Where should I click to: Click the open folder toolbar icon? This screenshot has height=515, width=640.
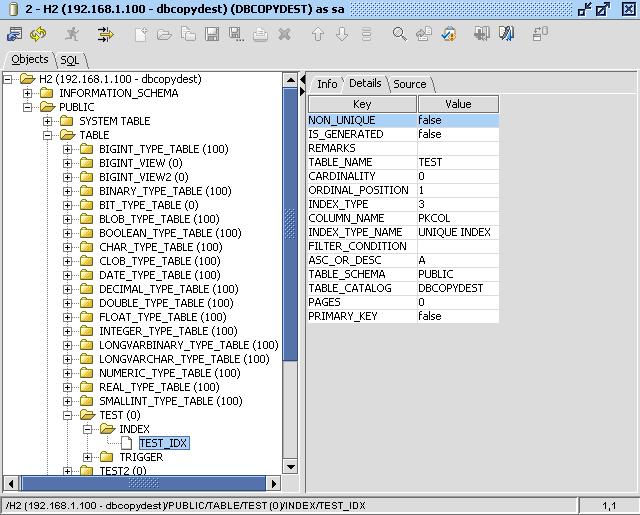click(164, 34)
